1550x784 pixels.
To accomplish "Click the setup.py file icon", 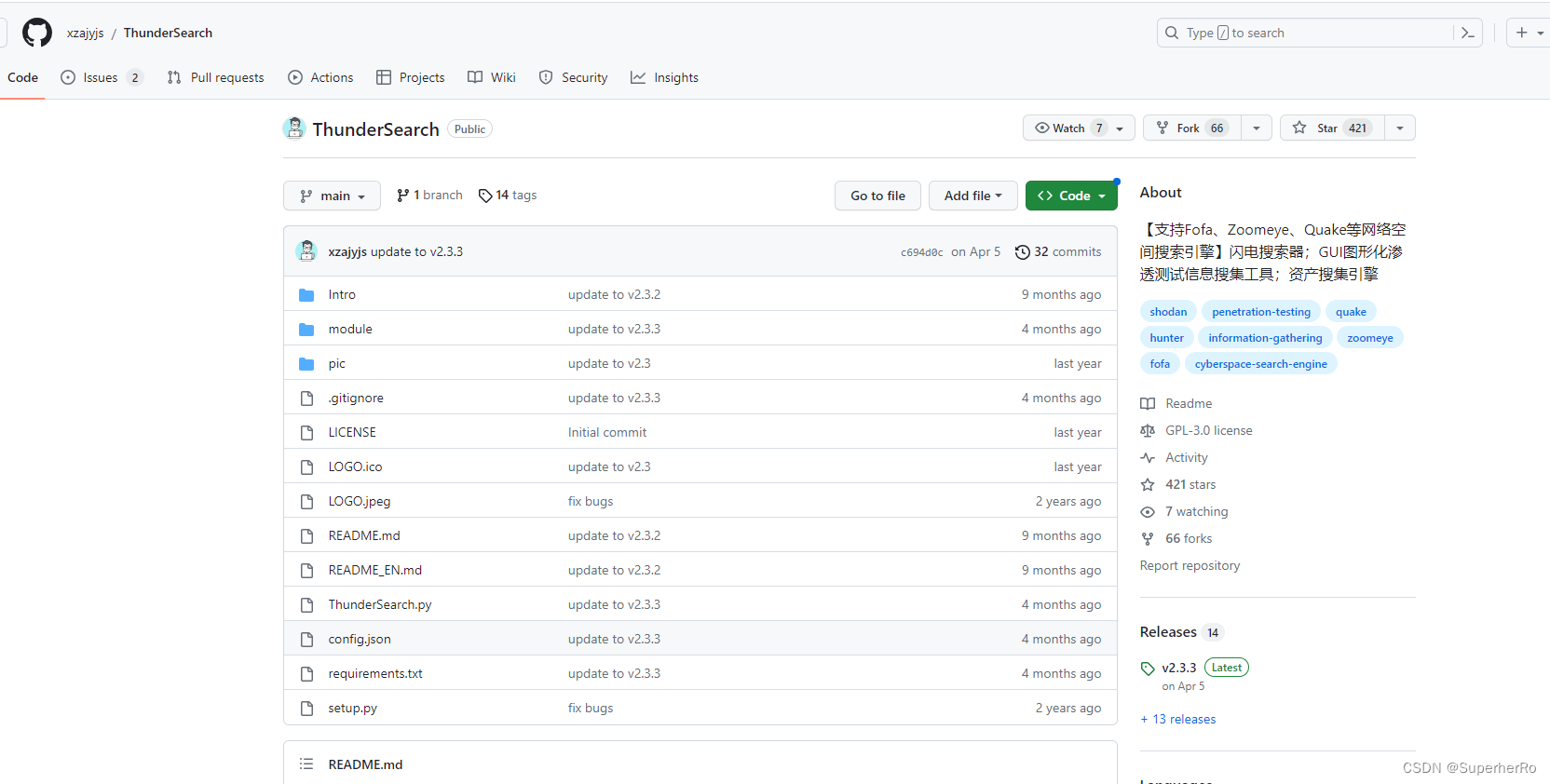I will click(x=306, y=709).
